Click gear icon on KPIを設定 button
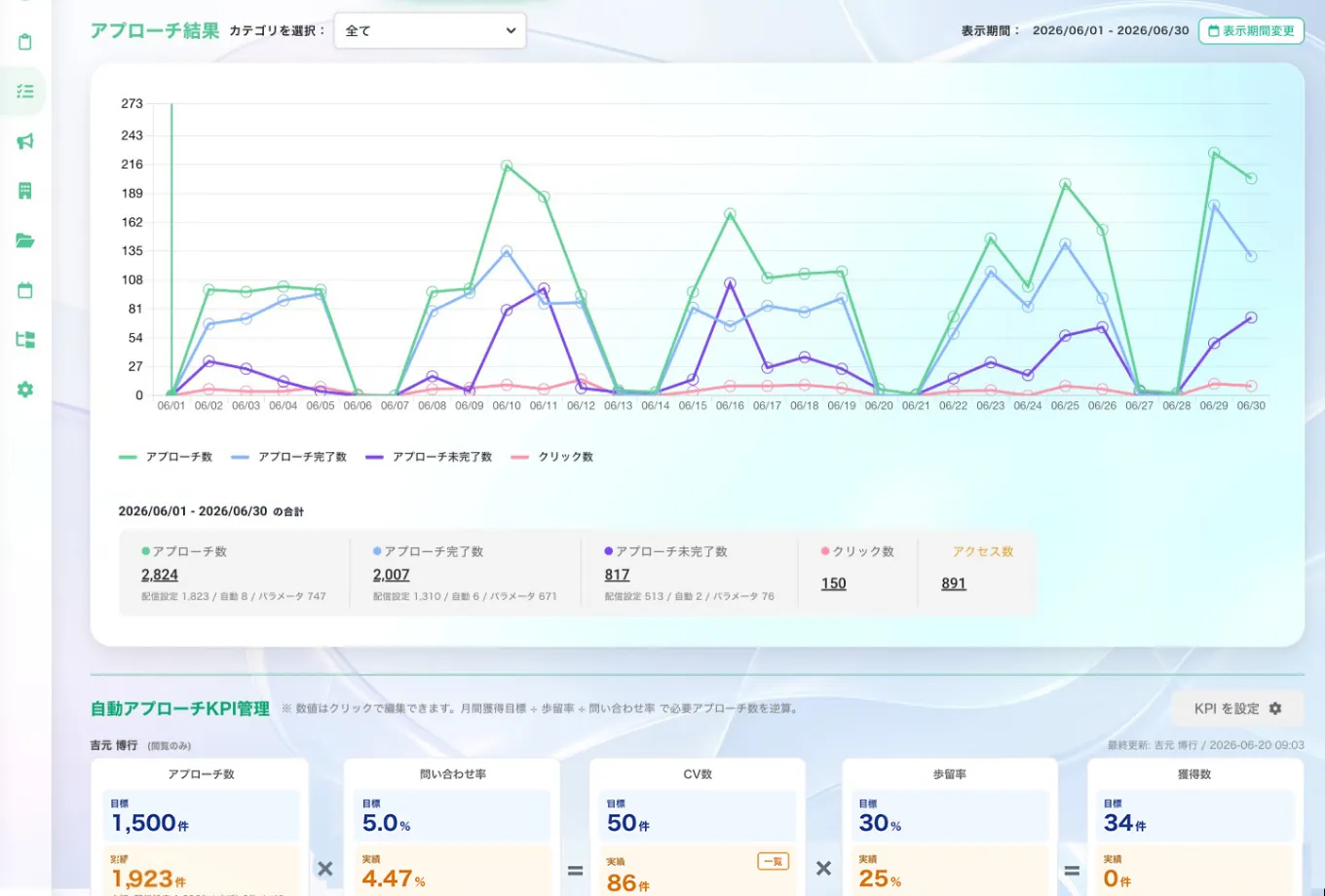Screen dimensions: 1325x896 (x=1275, y=708)
